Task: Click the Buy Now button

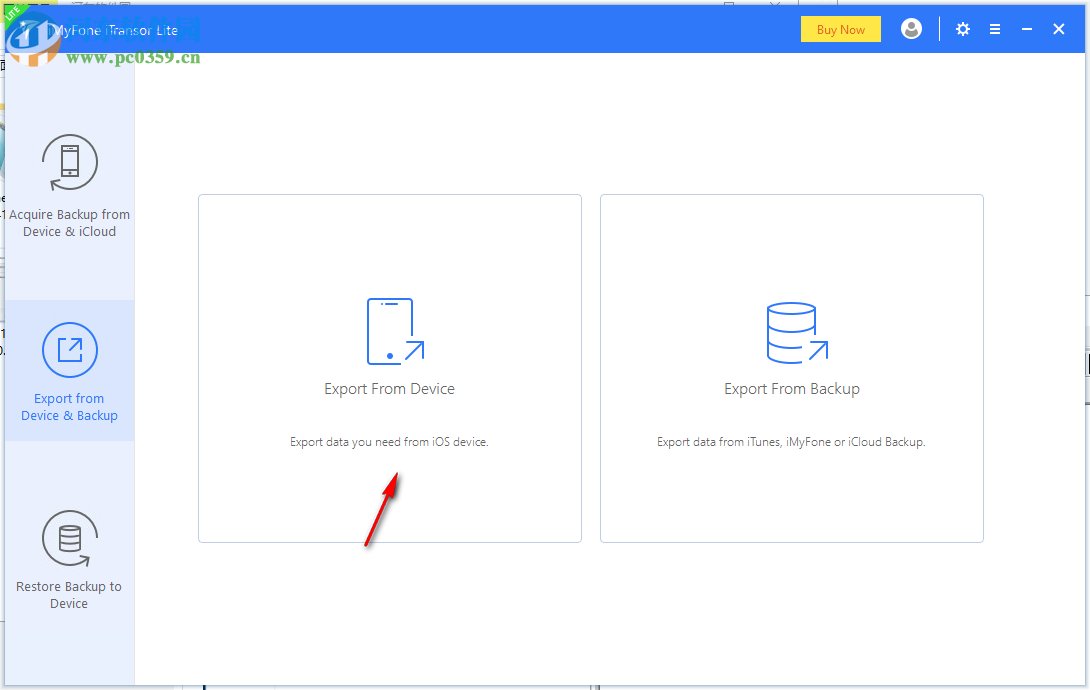Action: click(840, 29)
